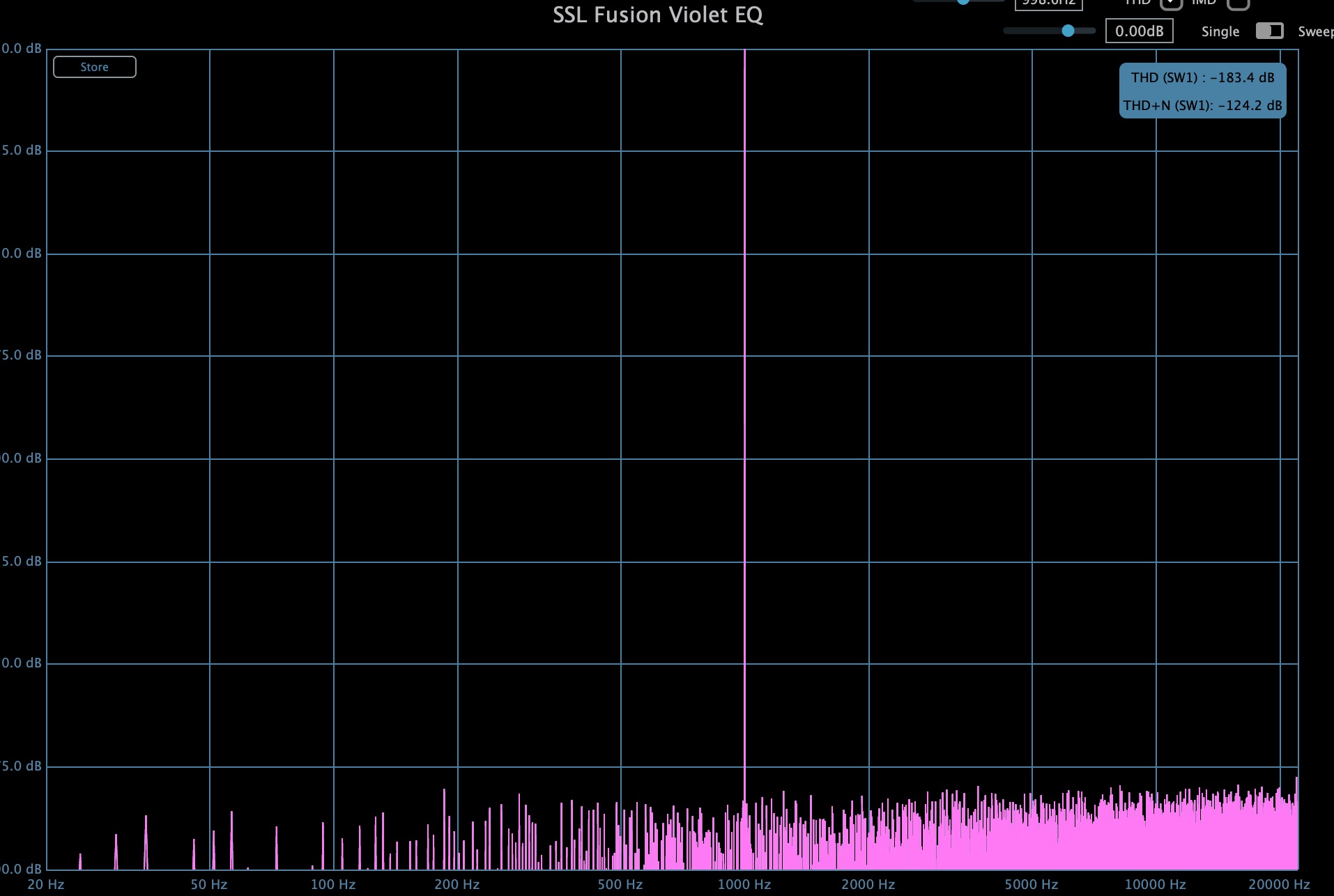Select the Single mode label
Image resolution: width=1334 pixels, height=896 pixels.
click(x=1220, y=32)
